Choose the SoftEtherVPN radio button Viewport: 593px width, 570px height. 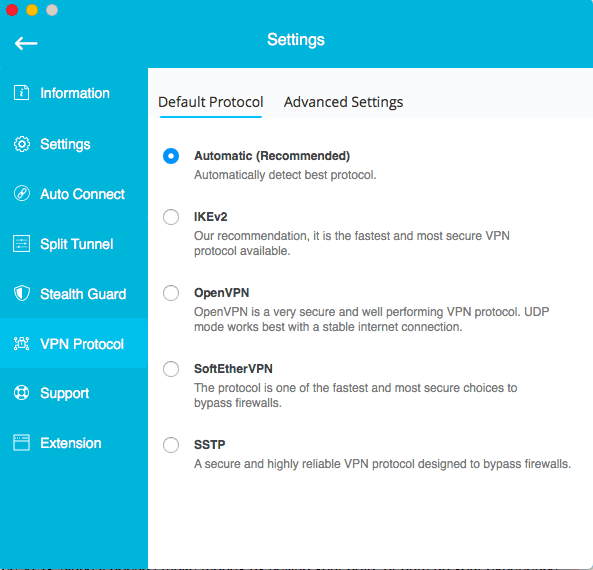click(x=171, y=369)
